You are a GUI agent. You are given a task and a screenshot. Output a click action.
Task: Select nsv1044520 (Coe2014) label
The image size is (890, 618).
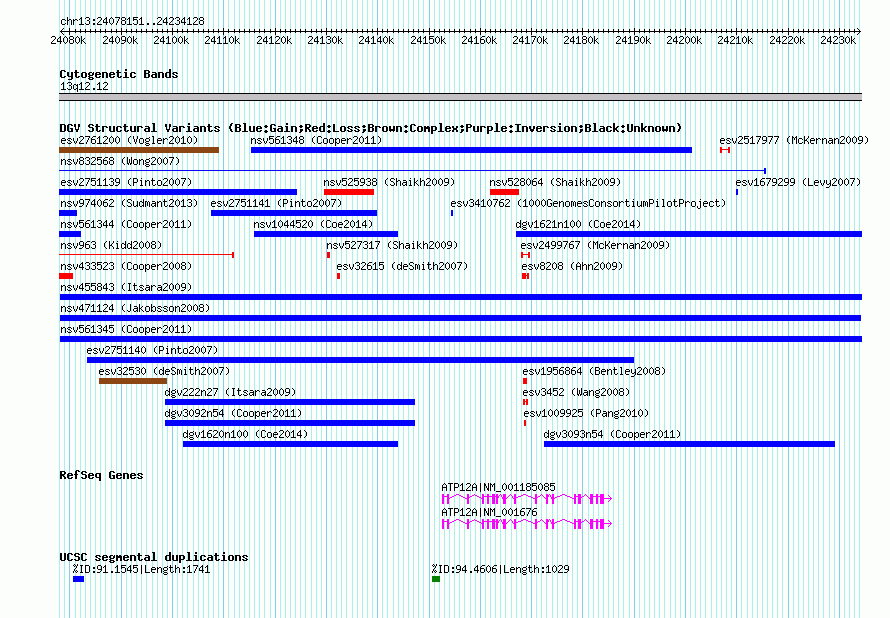(x=313, y=224)
